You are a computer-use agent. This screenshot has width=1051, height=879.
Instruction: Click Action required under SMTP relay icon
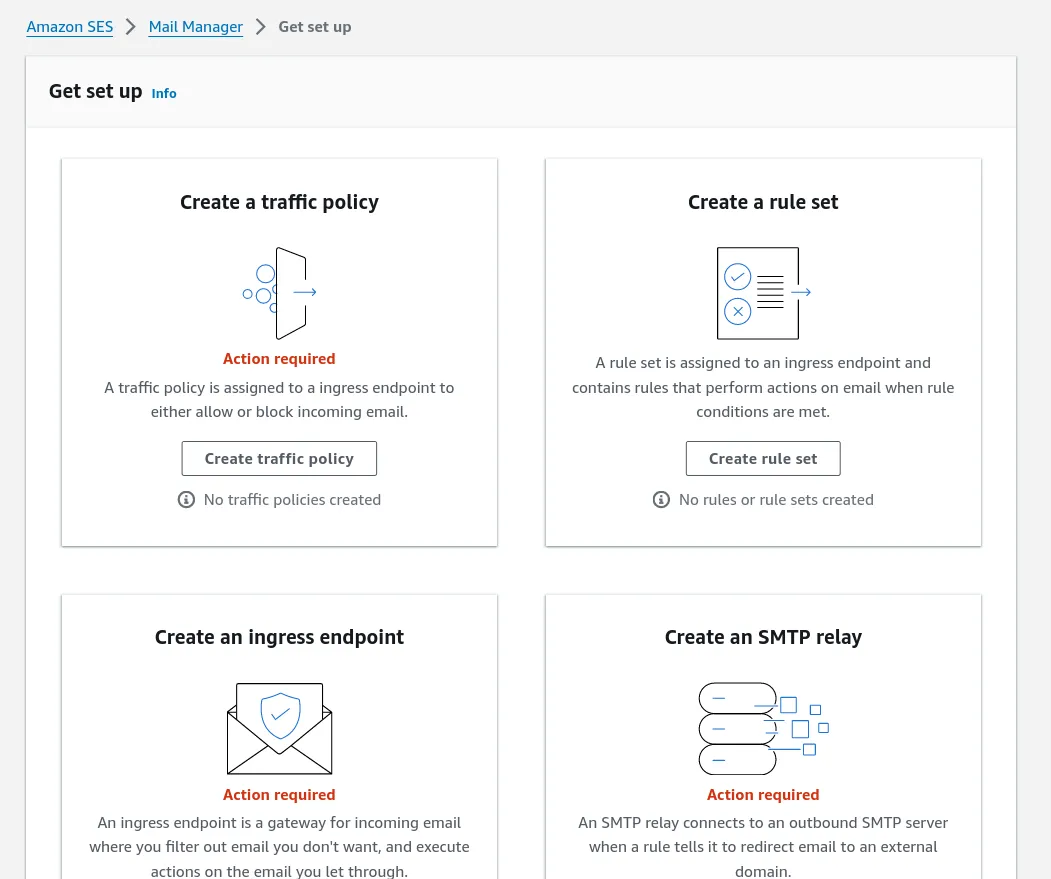(x=763, y=795)
